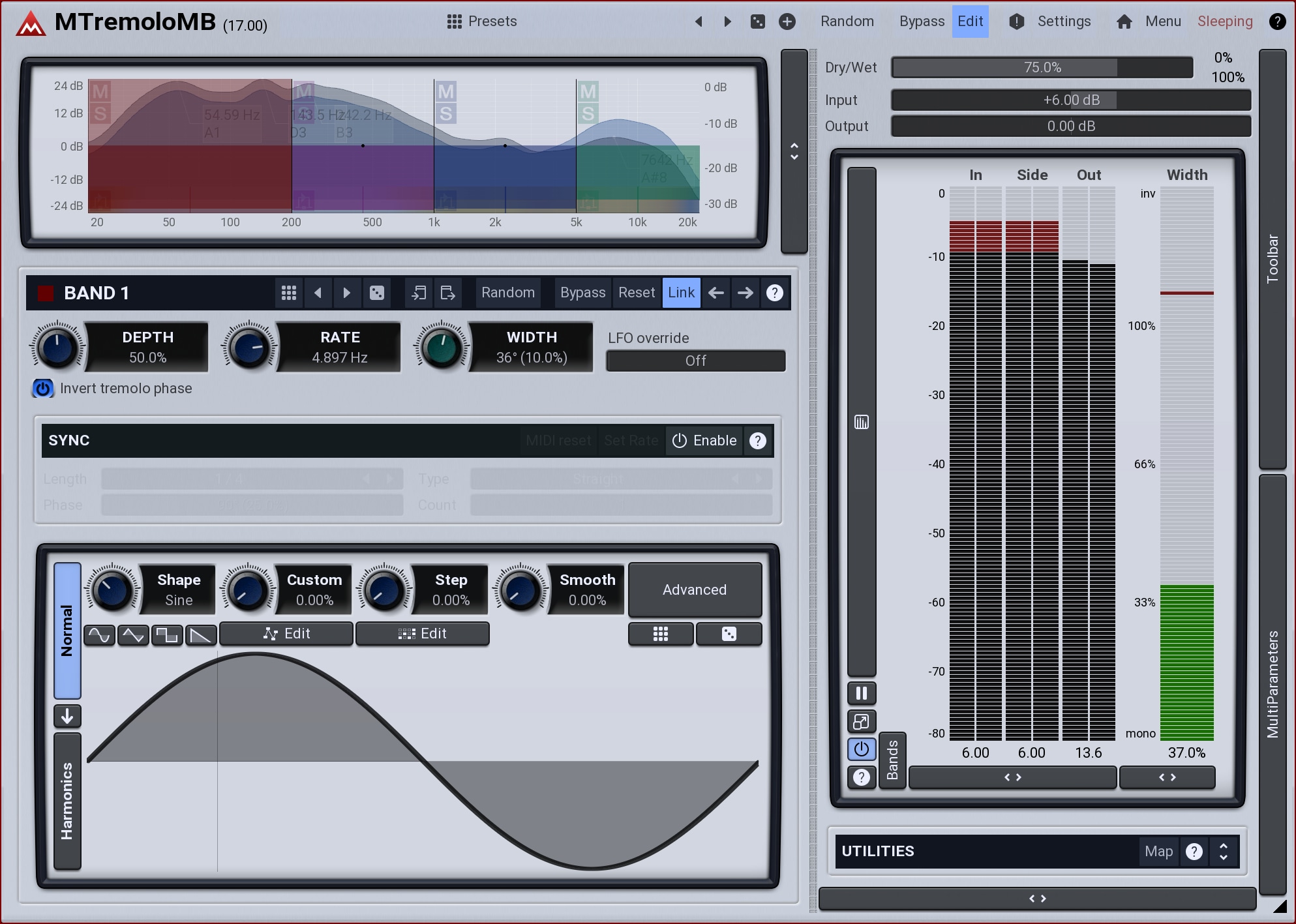1296x924 pixels.
Task: Pause the level meters
Action: click(x=861, y=693)
